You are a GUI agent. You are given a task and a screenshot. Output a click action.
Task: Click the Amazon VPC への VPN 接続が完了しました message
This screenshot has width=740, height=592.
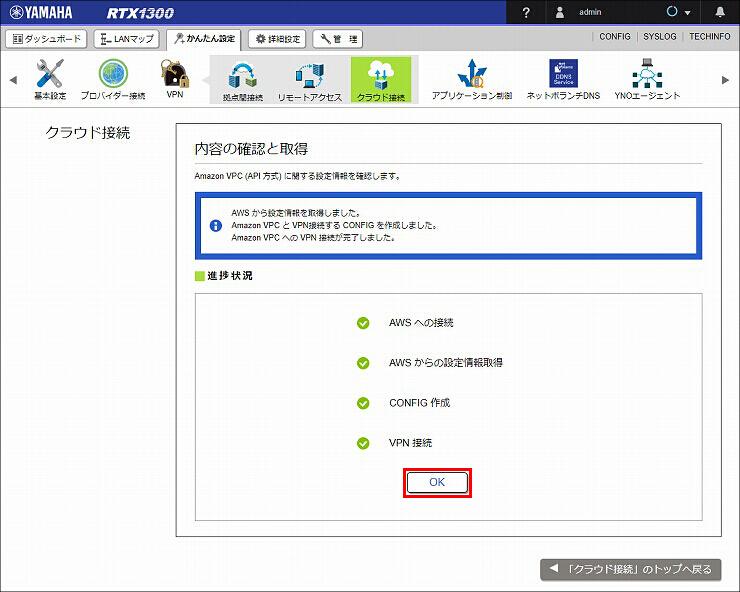[313, 237]
